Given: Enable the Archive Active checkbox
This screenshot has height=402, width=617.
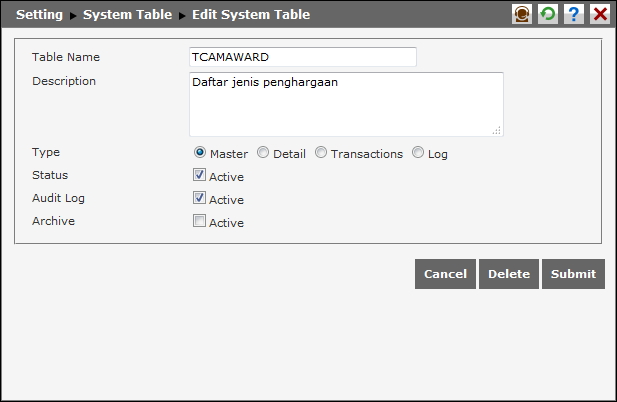Looking at the screenshot, I should point(200,222).
